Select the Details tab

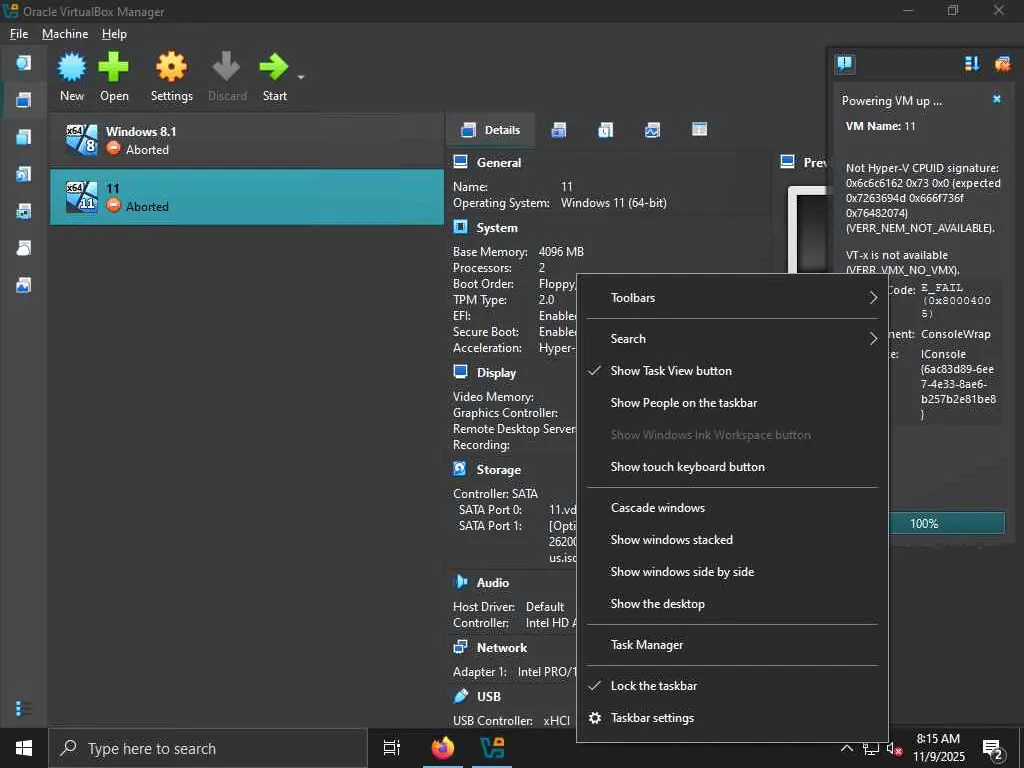[490, 130]
